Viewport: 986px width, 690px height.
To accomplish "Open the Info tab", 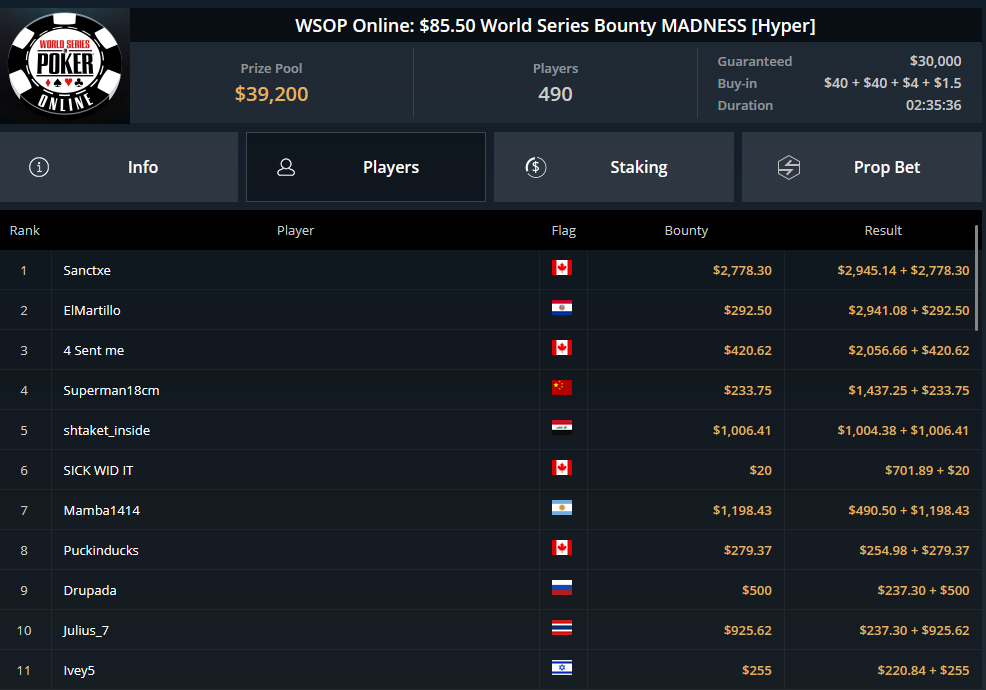I will pyautogui.click(x=119, y=167).
